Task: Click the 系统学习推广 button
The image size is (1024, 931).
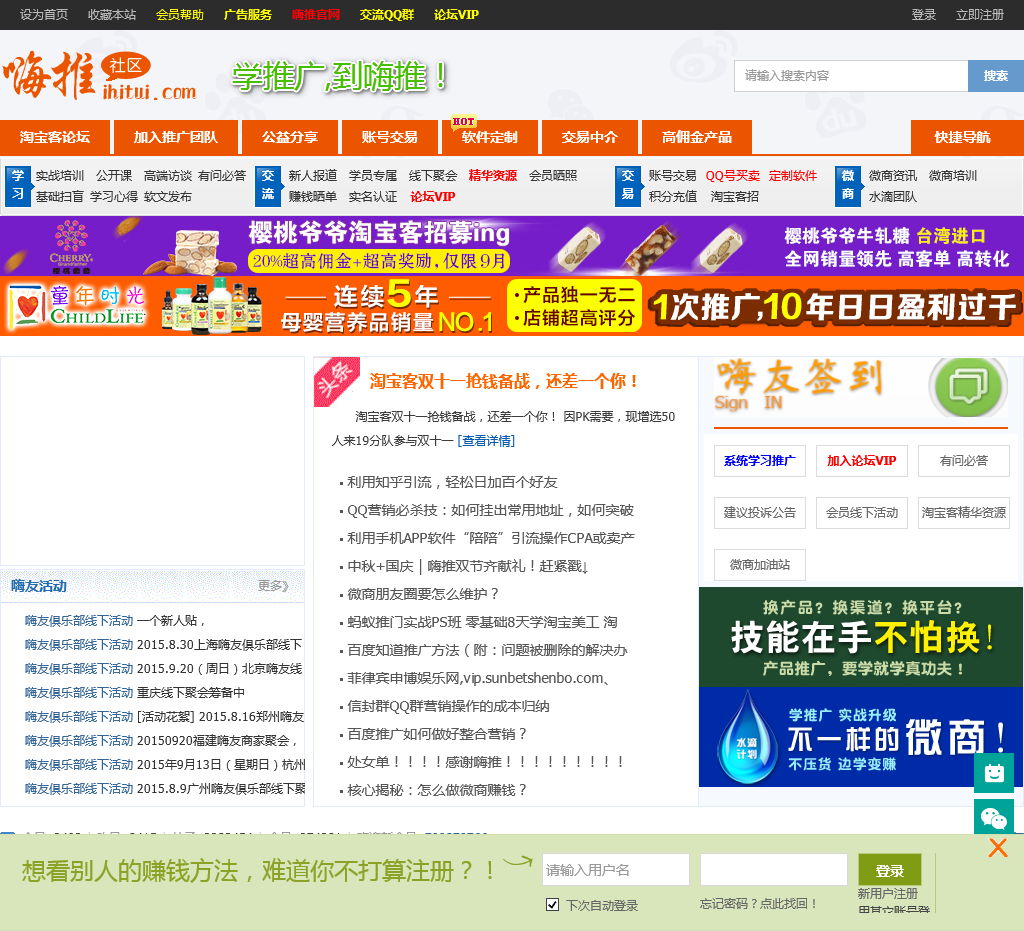Action: [760, 461]
